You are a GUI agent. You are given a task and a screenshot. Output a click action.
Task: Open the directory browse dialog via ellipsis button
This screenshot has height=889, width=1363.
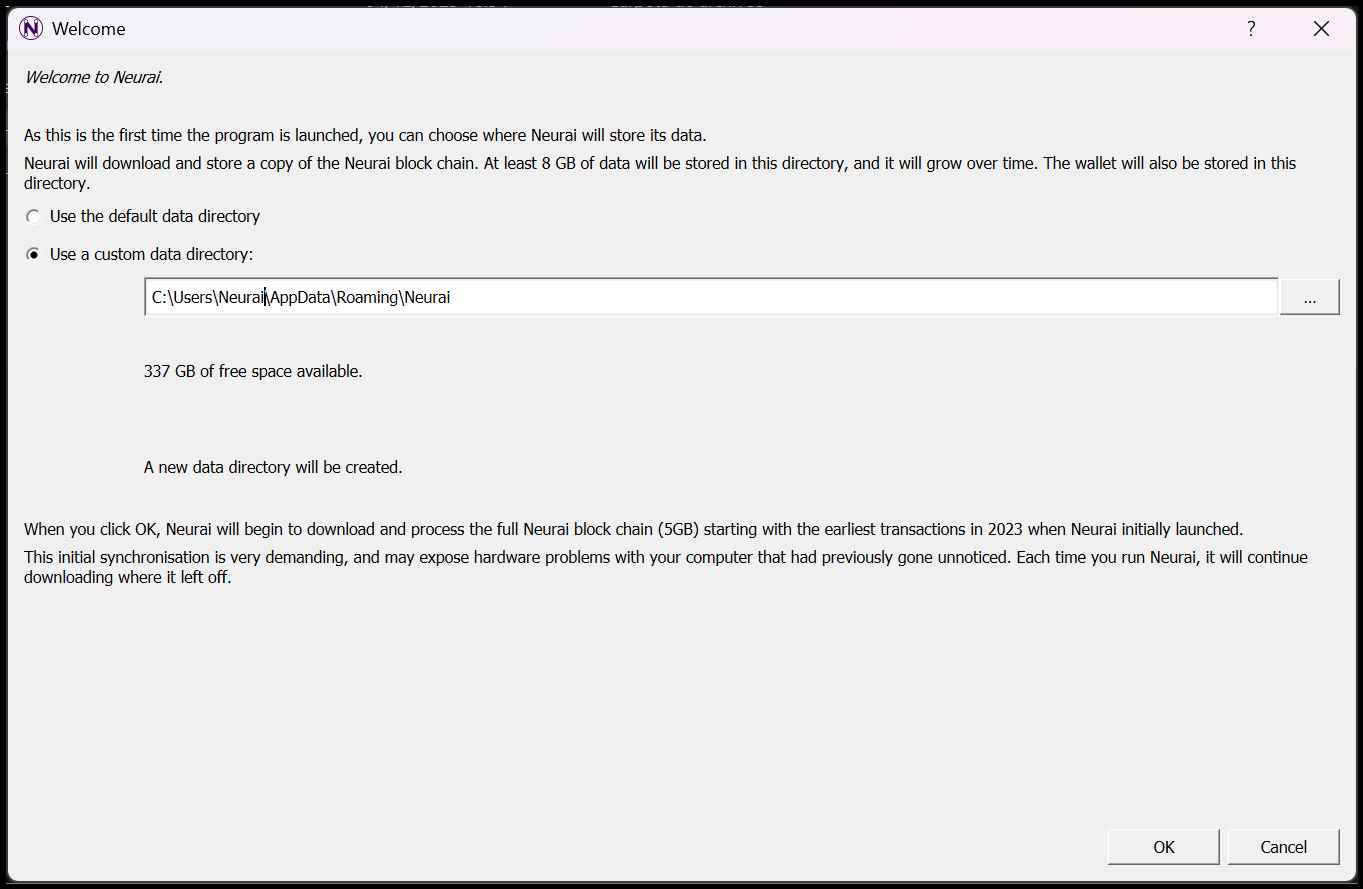(x=1309, y=297)
